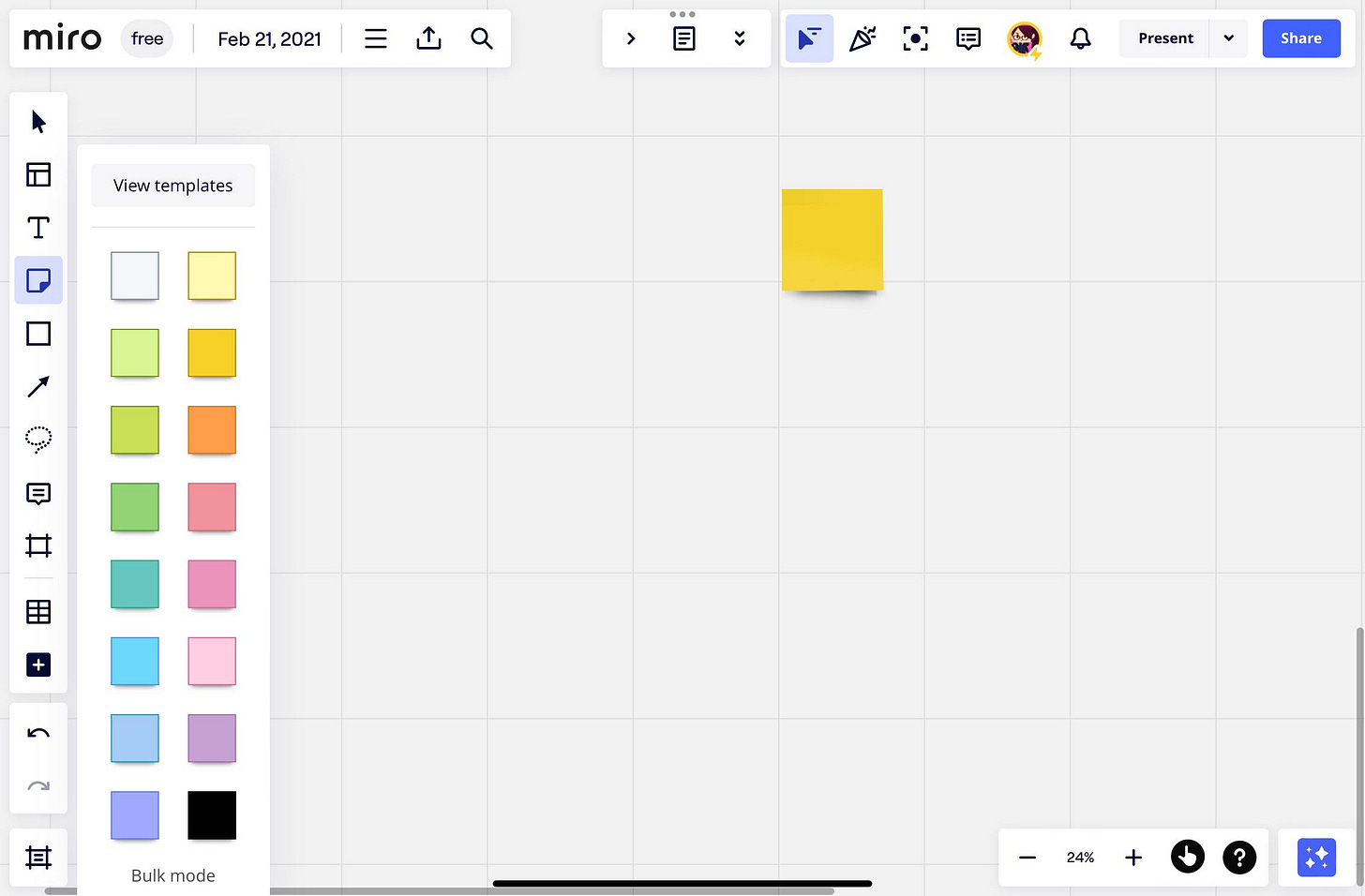
Task: Expand the double-chevron down arrow
Action: 740,38
